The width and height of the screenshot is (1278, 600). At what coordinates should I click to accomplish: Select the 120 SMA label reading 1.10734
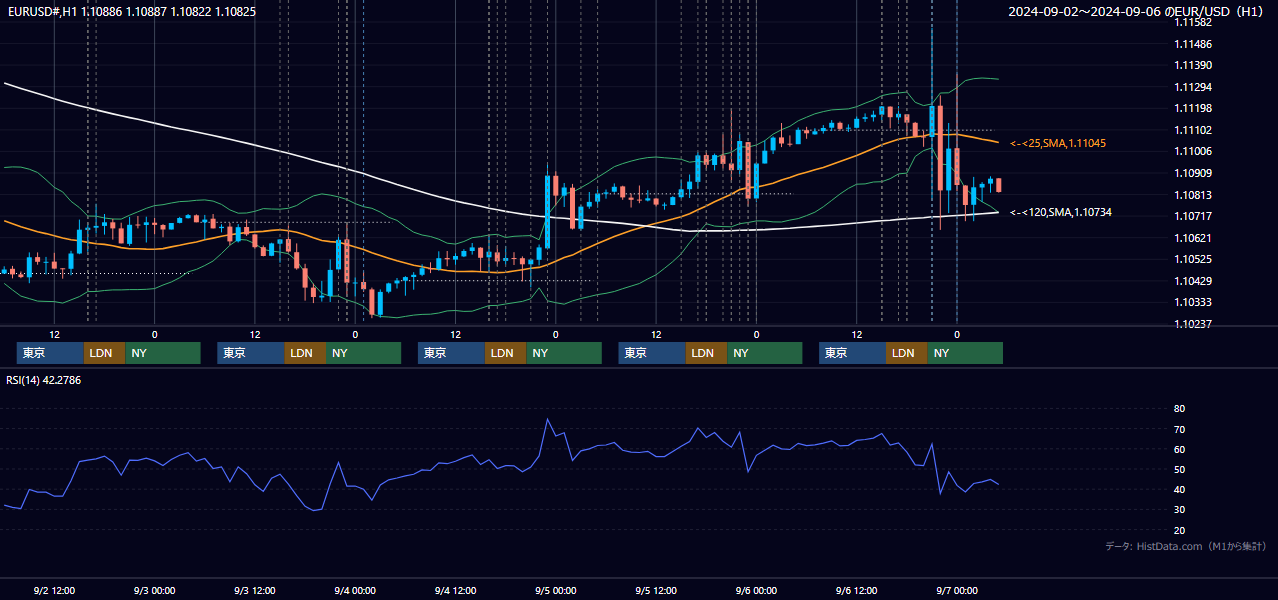1061,212
